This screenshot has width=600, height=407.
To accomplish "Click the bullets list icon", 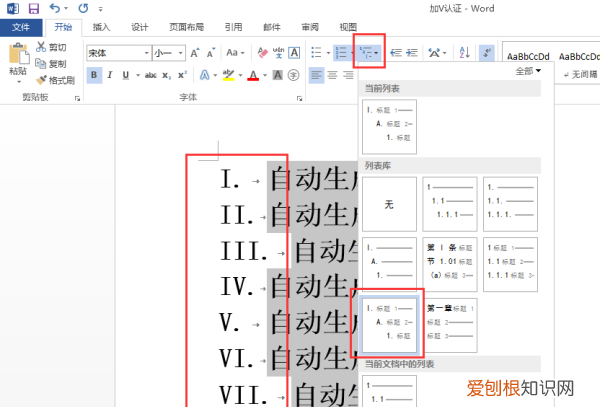I will coord(316,53).
